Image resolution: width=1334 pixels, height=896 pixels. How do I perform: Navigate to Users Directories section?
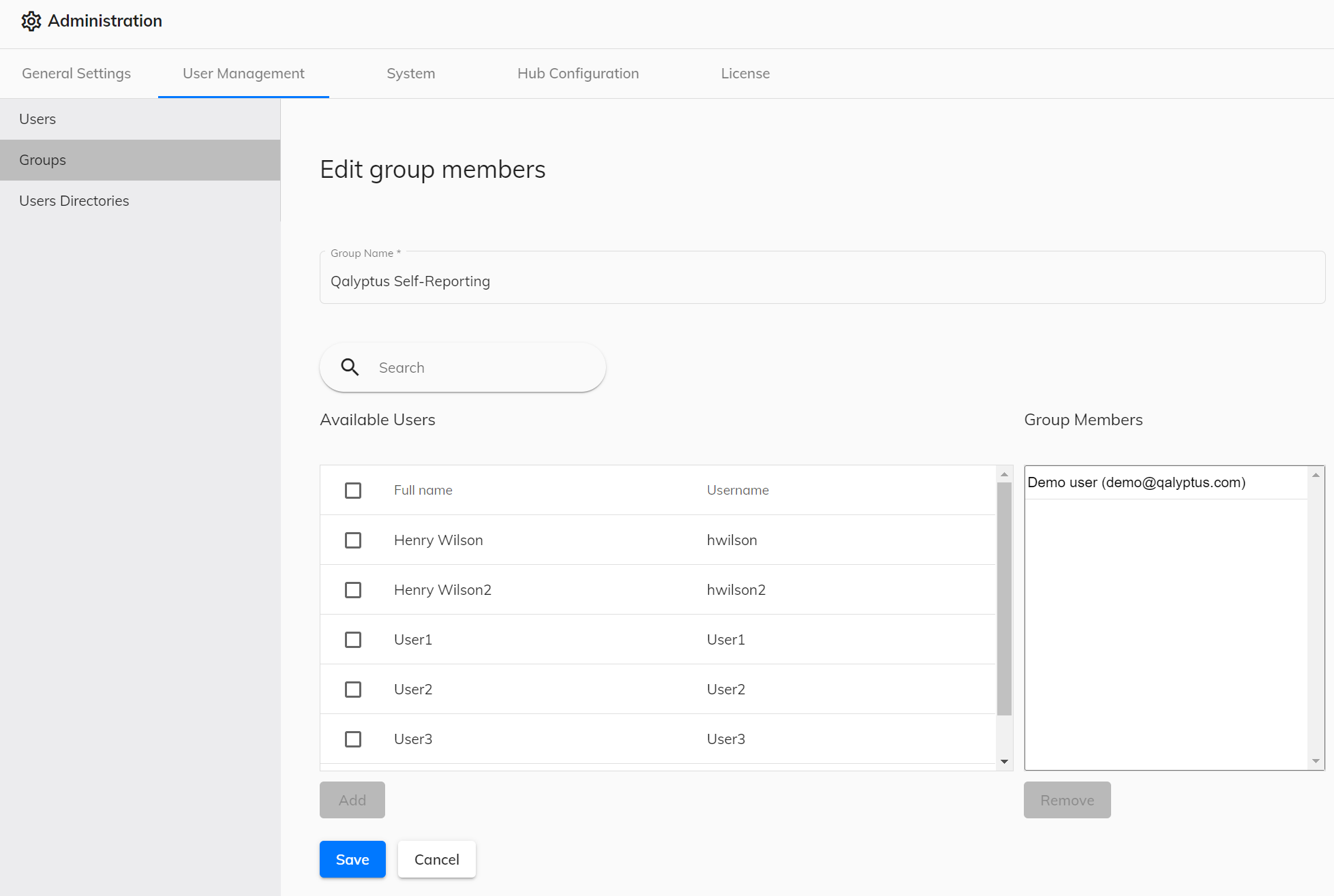[74, 200]
